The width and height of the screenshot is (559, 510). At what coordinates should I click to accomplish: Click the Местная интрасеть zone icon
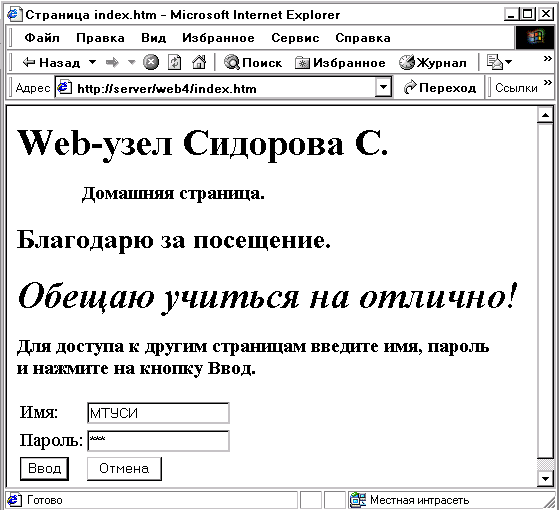coord(358,500)
